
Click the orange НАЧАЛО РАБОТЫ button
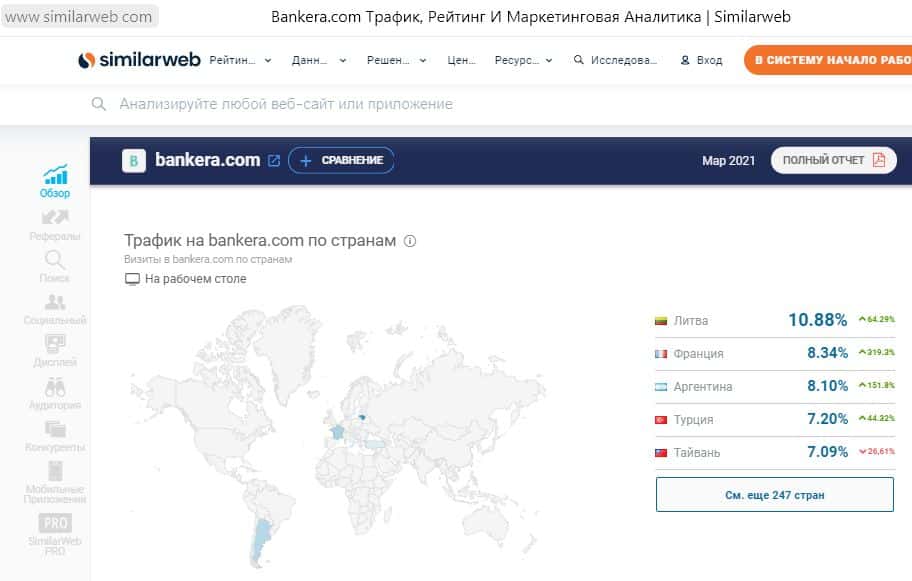coord(828,60)
